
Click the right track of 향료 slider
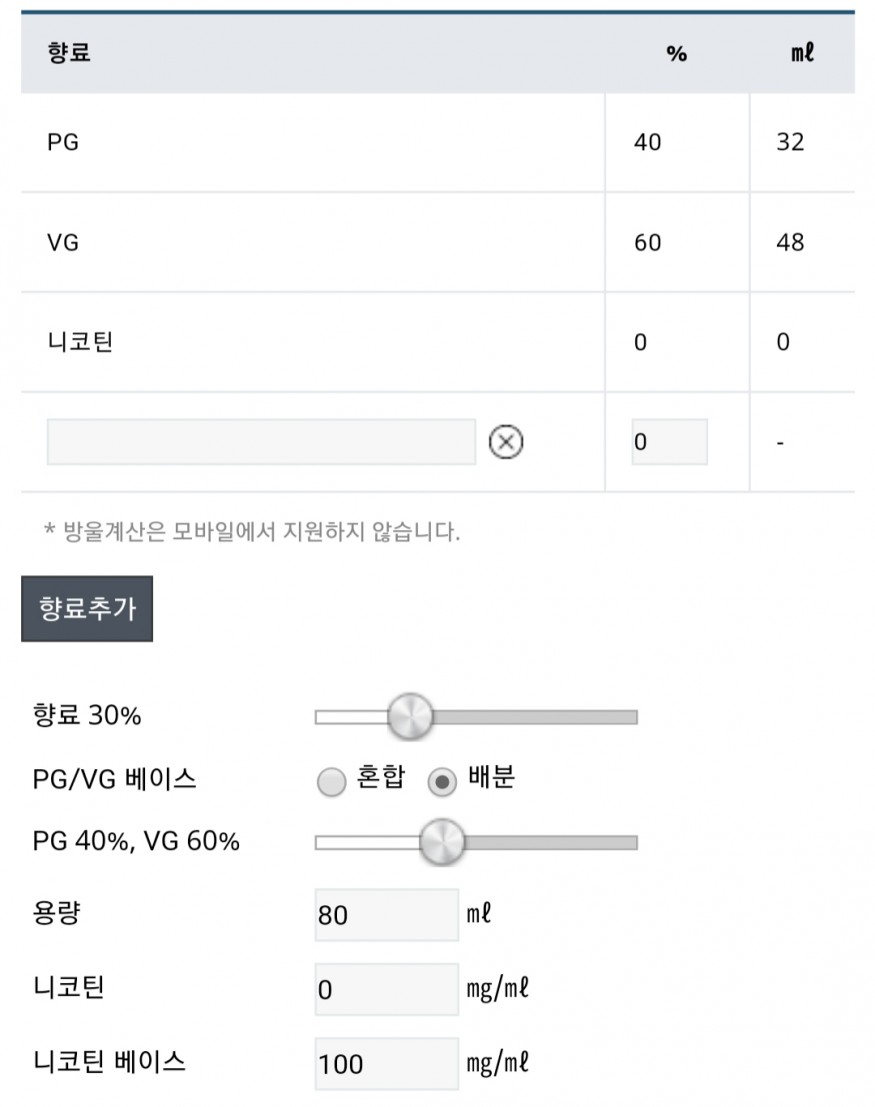click(535, 717)
